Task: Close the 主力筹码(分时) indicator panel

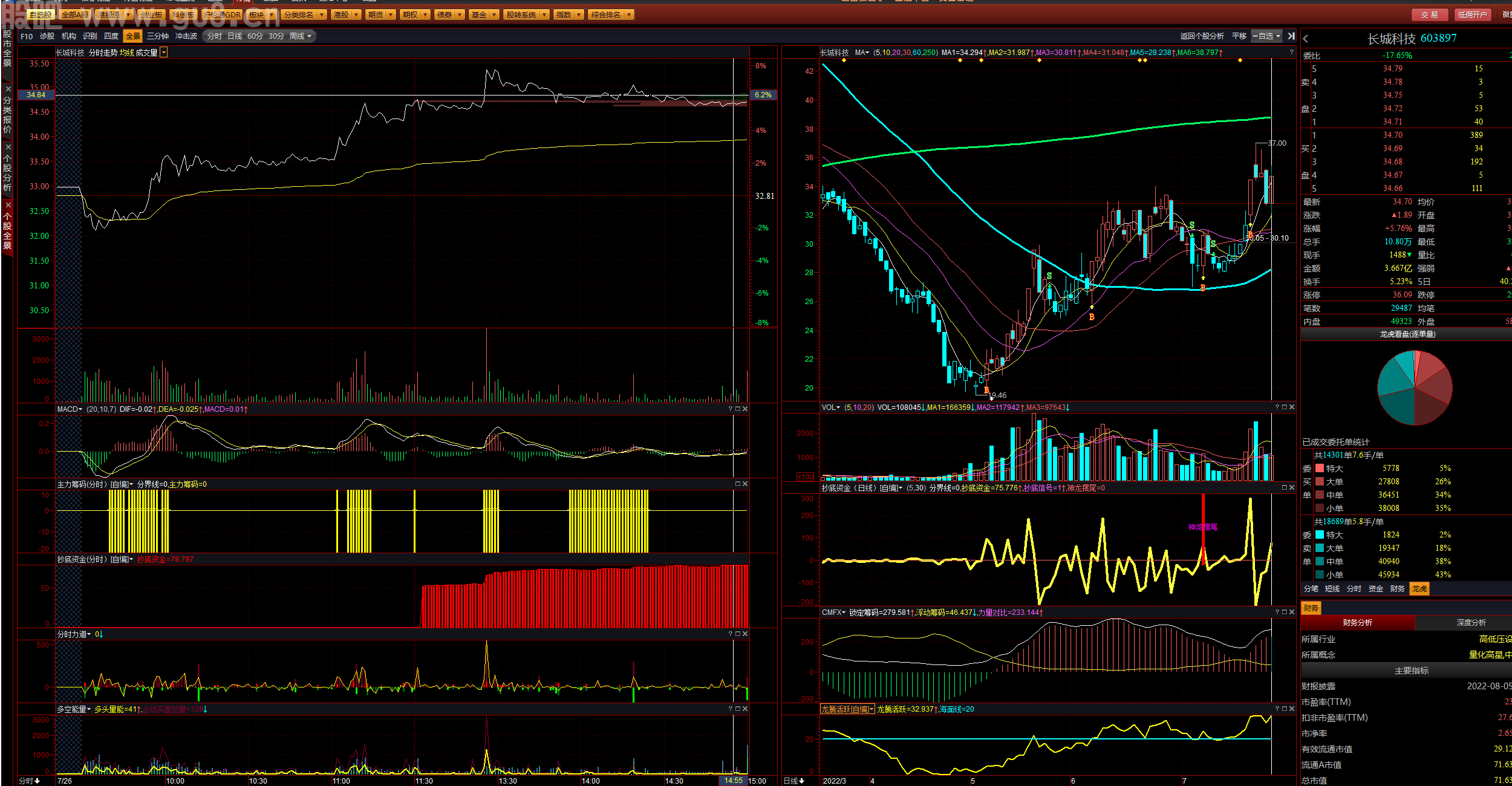Action: point(745,484)
